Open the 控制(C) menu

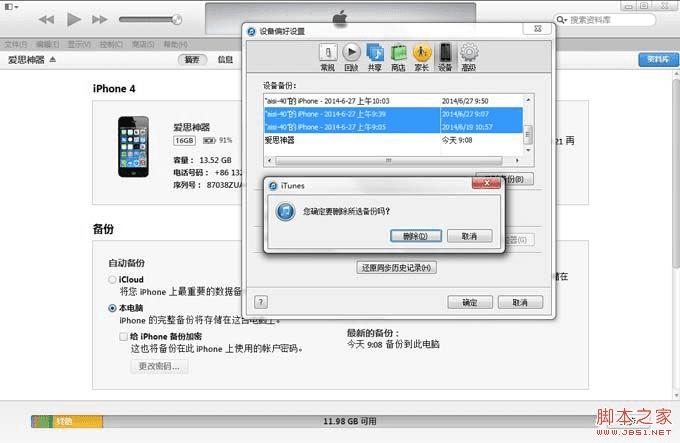point(111,44)
